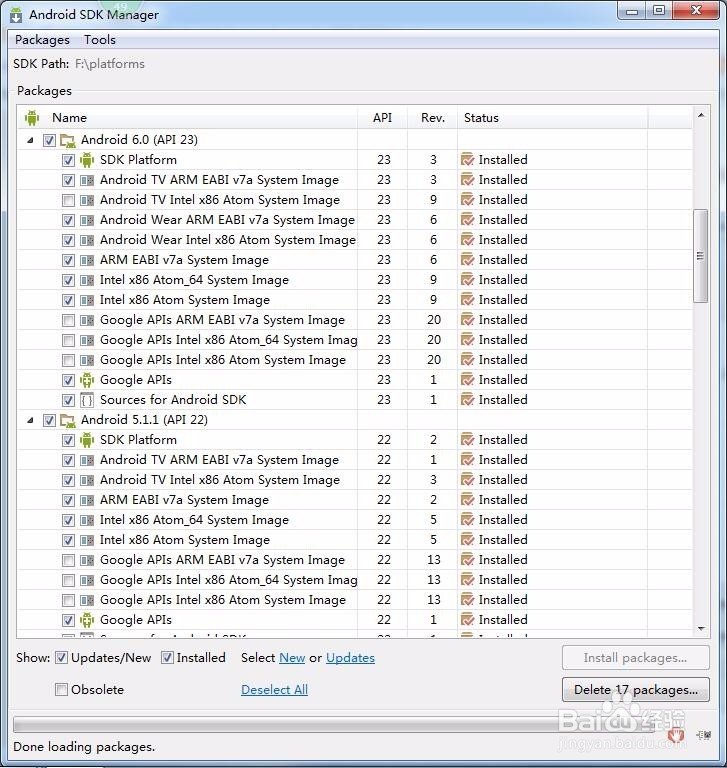Click installed status icon for Sources for Android SDK

click(x=467, y=400)
